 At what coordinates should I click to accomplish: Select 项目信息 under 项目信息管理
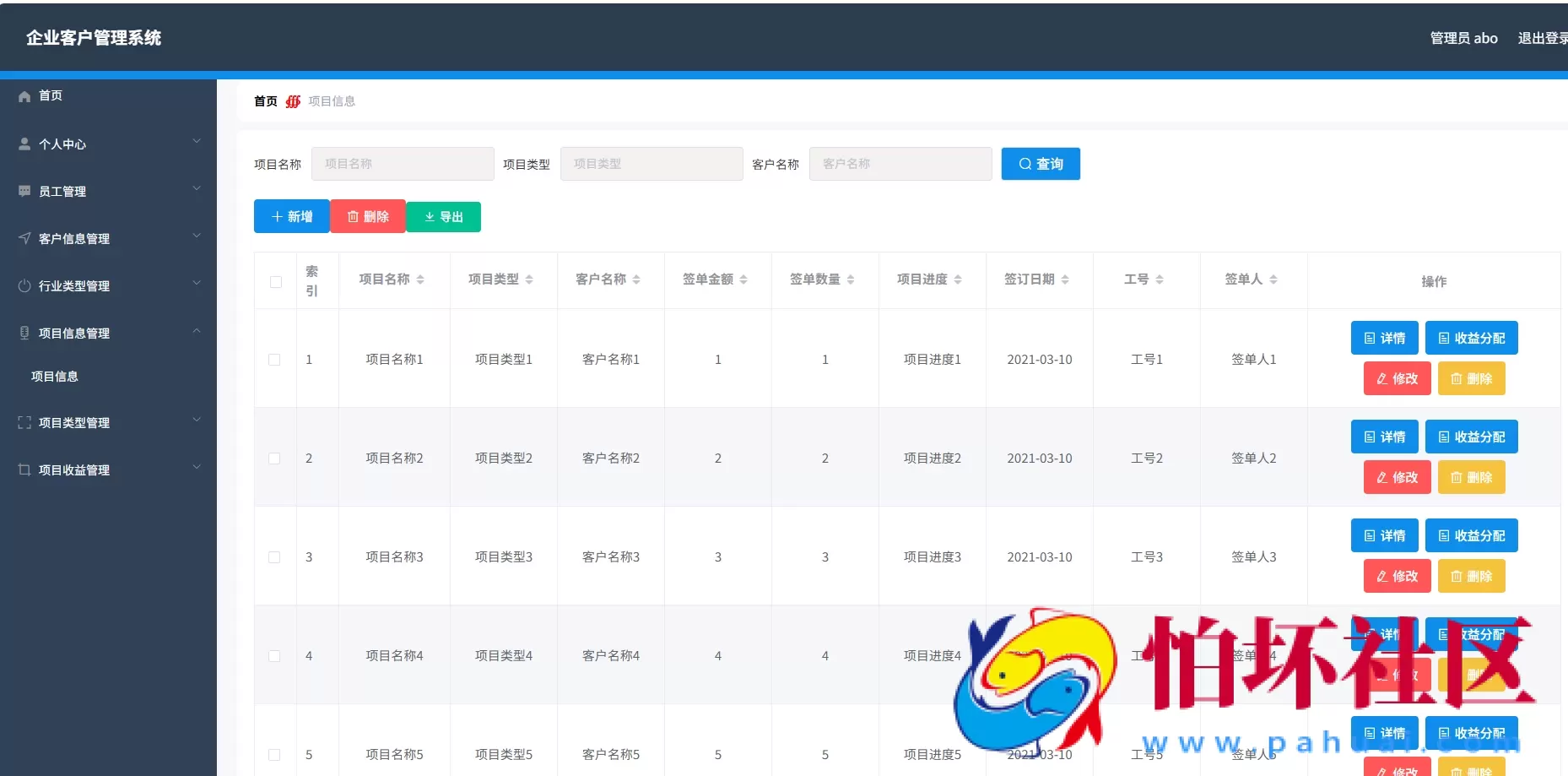55,376
